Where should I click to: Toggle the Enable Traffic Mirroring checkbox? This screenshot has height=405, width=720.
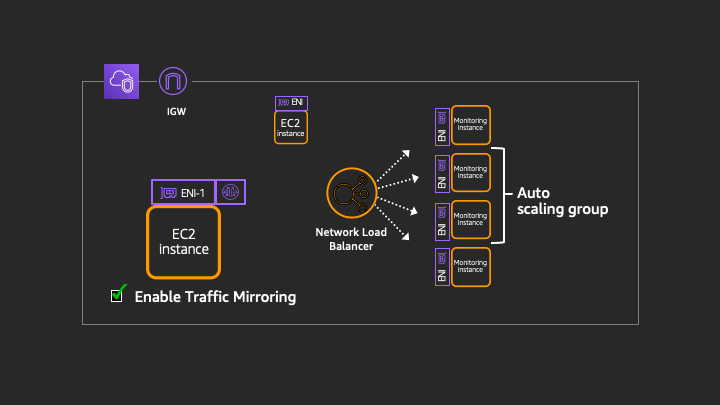click(117, 296)
